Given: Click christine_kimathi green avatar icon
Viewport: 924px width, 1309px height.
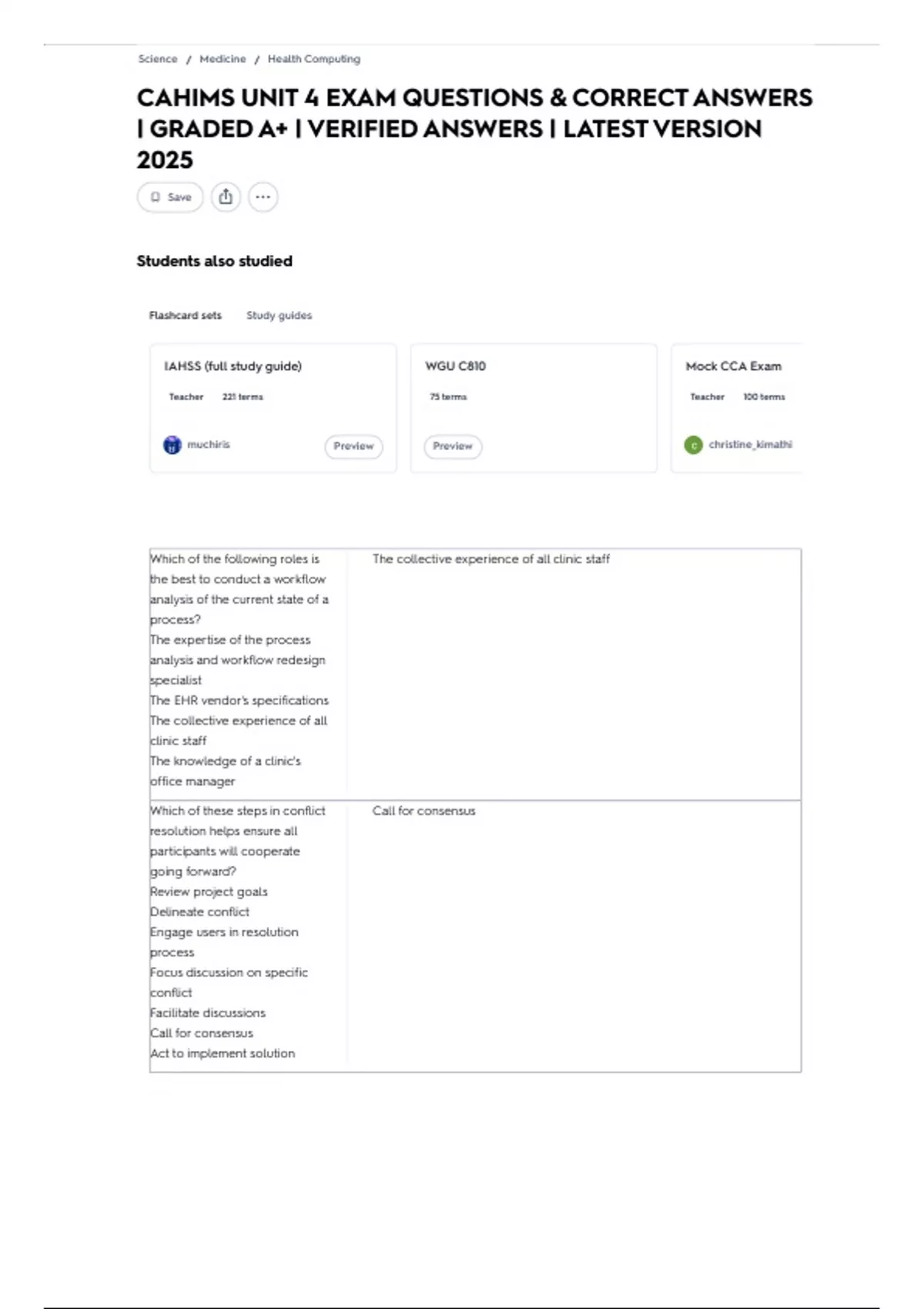Looking at the screenshot, I should click(x=693, y=445).
